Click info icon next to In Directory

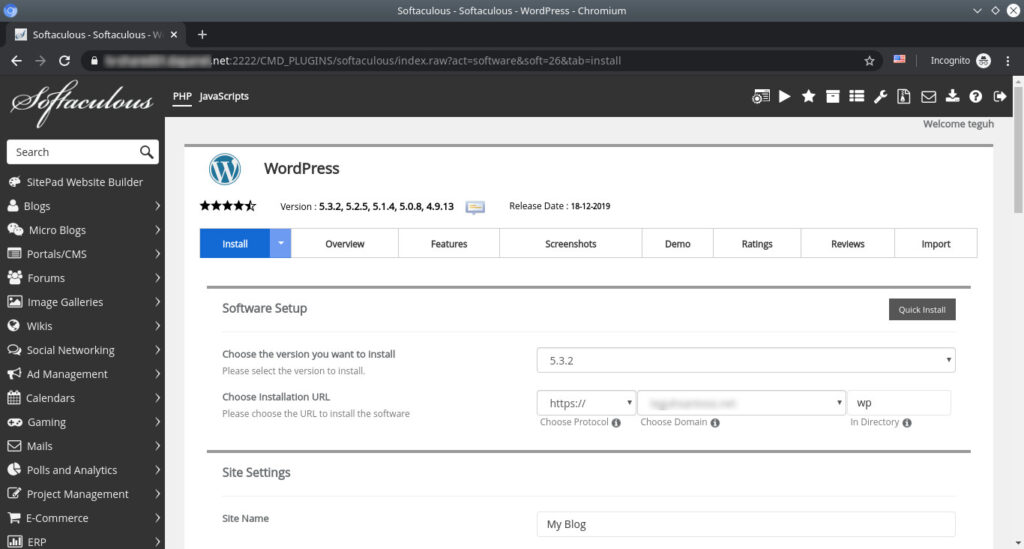(906, 423)
